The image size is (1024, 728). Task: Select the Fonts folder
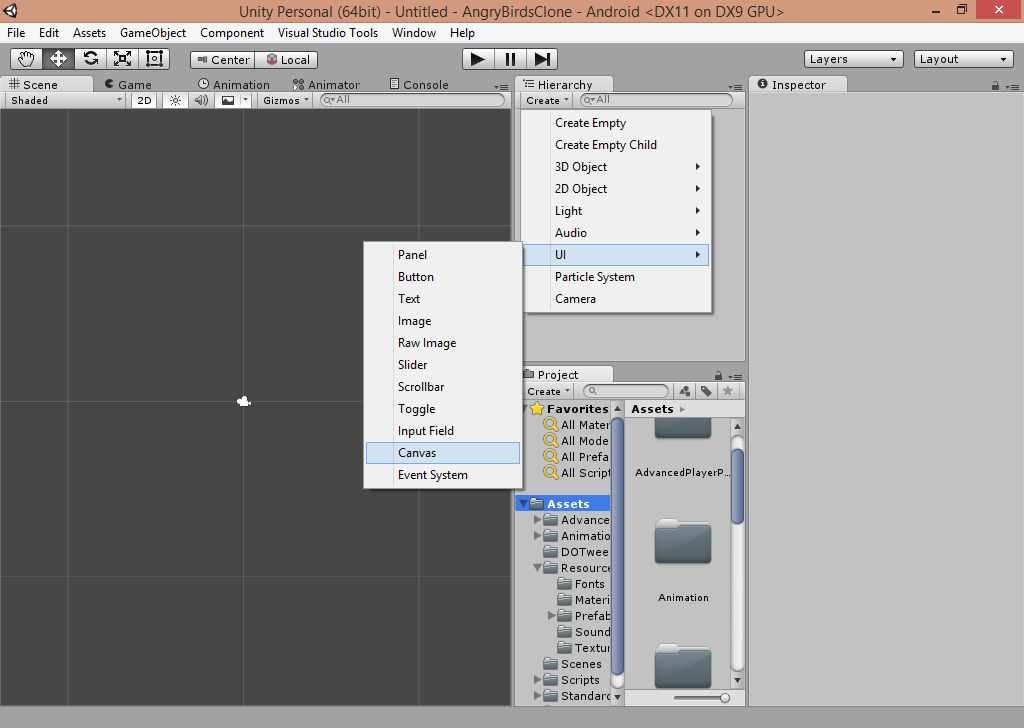[x=581, y=584]
